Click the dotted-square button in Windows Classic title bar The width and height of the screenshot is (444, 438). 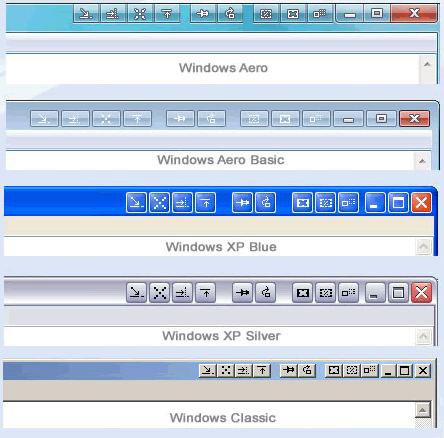[352, 370]
